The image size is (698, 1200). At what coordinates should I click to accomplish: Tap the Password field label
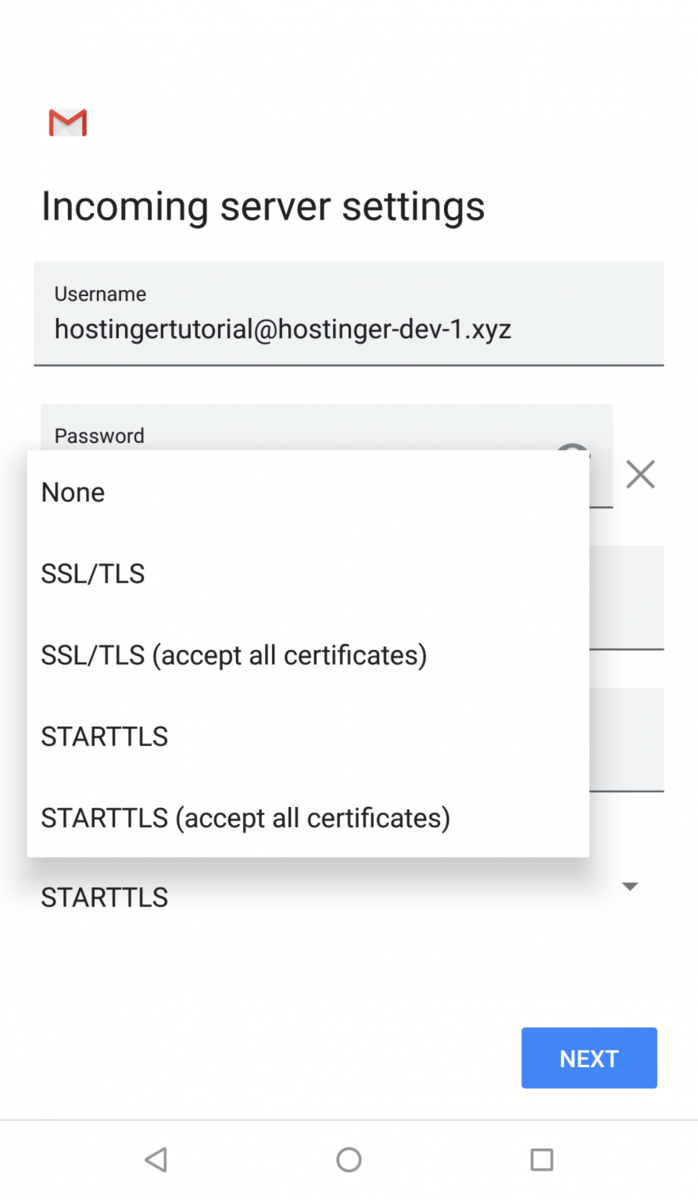pos(99,435)
